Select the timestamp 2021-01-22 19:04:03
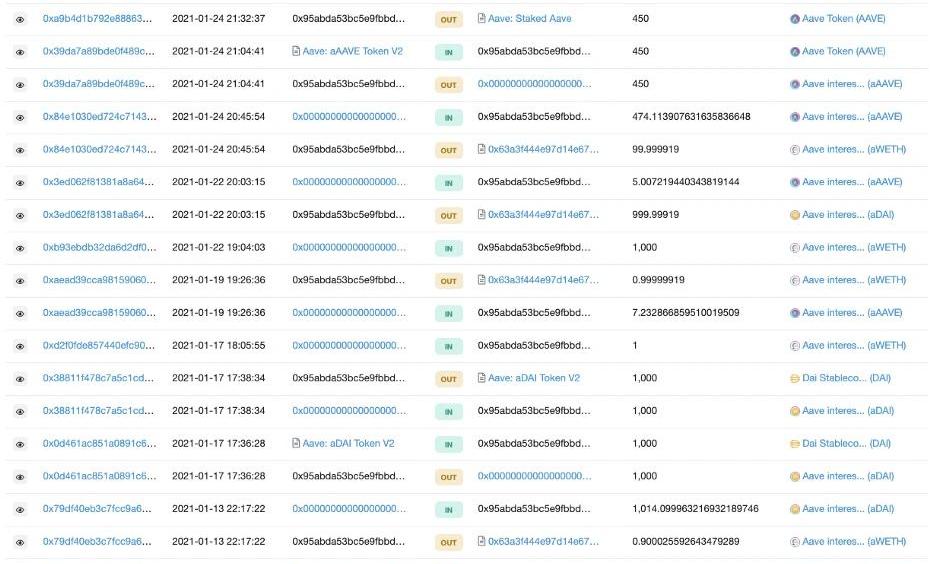 (x=218, y=247)
